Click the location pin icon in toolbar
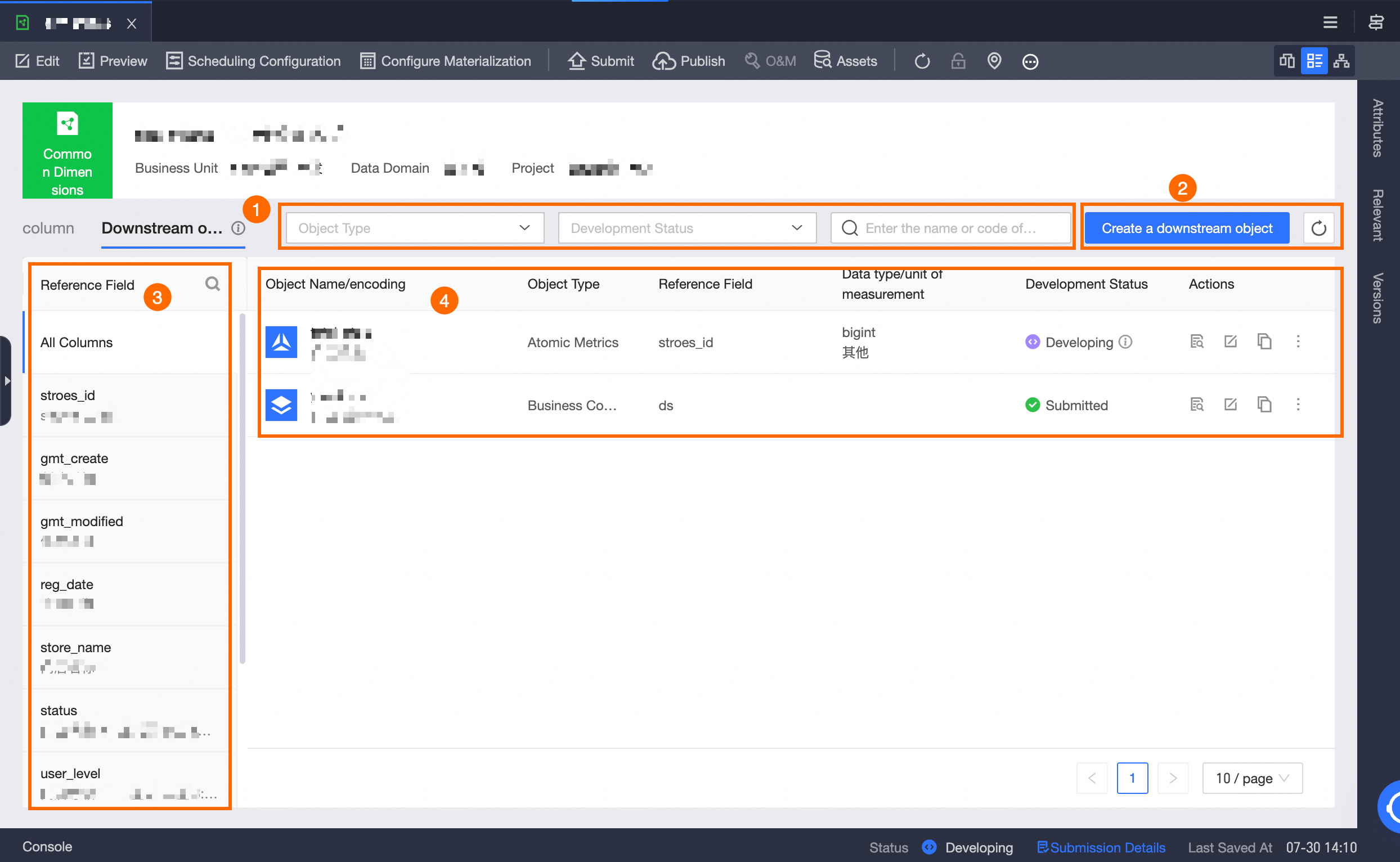1400x862 pixels. (x=994, y=61)
